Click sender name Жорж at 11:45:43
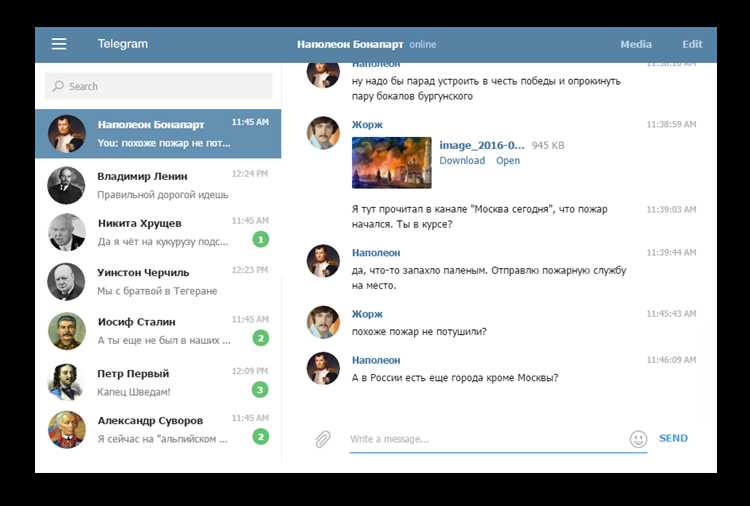The width and height of the screenshot is (750, 506). [367, 314]
